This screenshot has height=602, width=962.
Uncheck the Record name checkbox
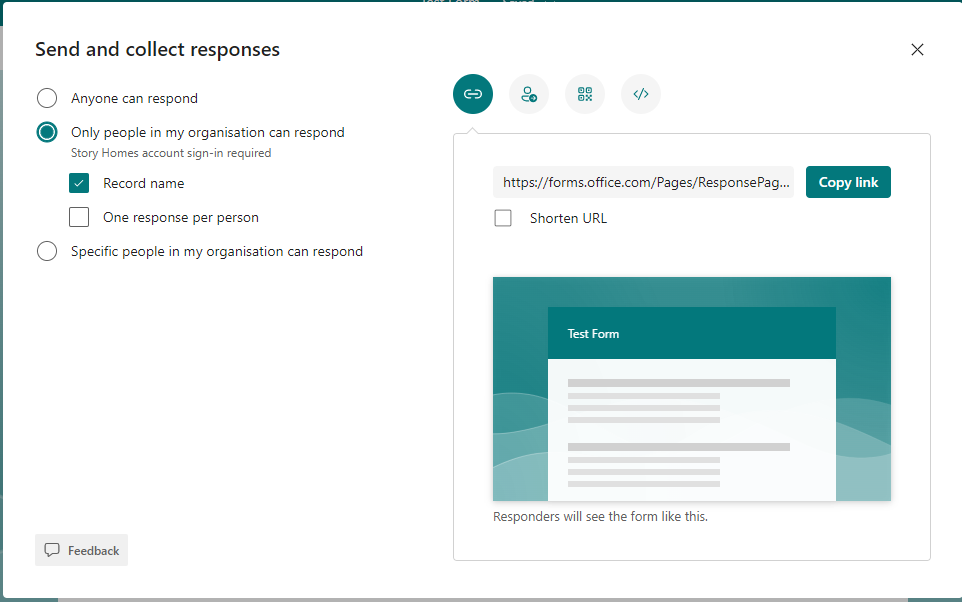pyautogui.click(x=79, y=183)
